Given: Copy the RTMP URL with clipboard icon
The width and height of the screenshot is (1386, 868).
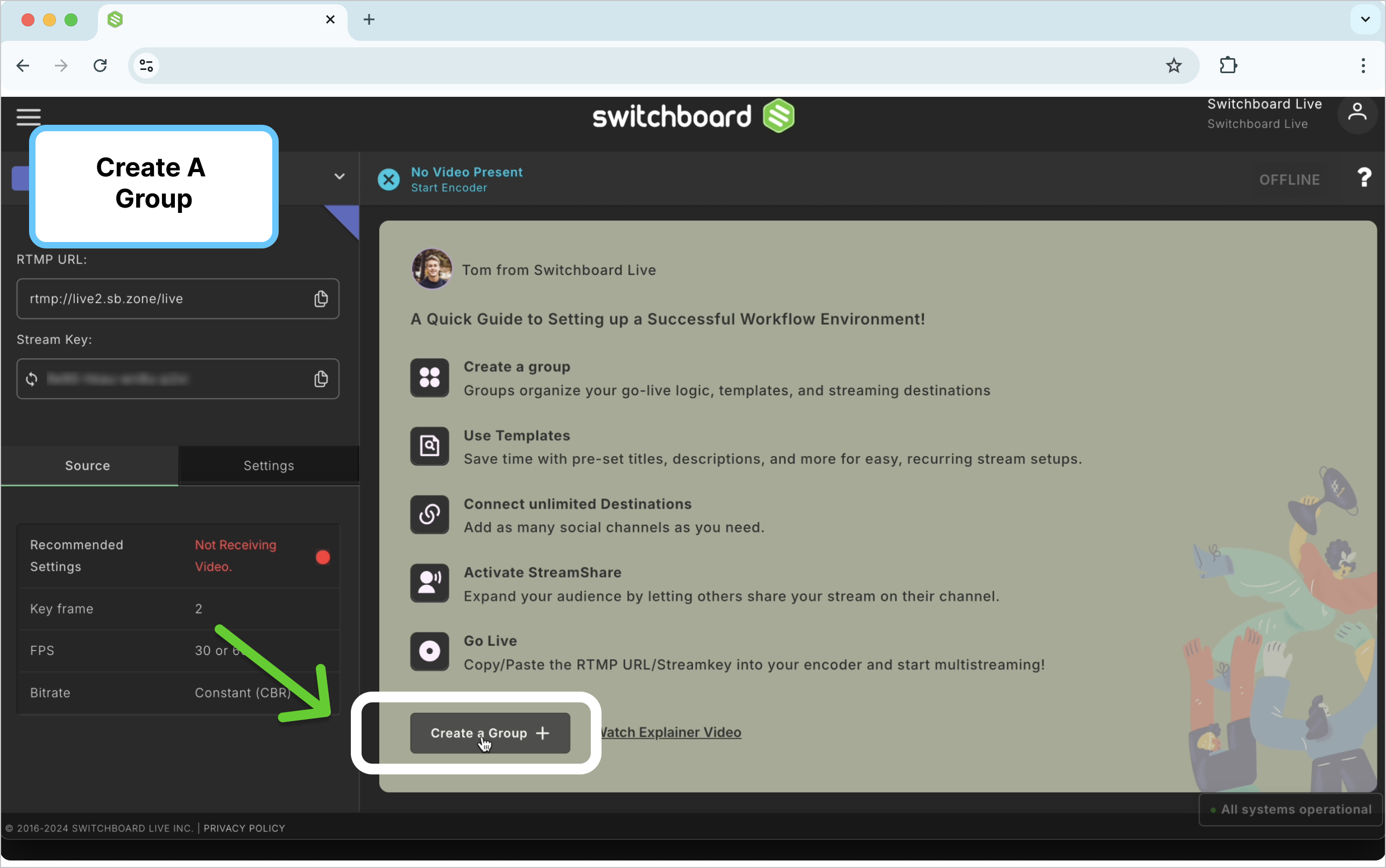Looking at the screenshot, I should pos(321,298).
